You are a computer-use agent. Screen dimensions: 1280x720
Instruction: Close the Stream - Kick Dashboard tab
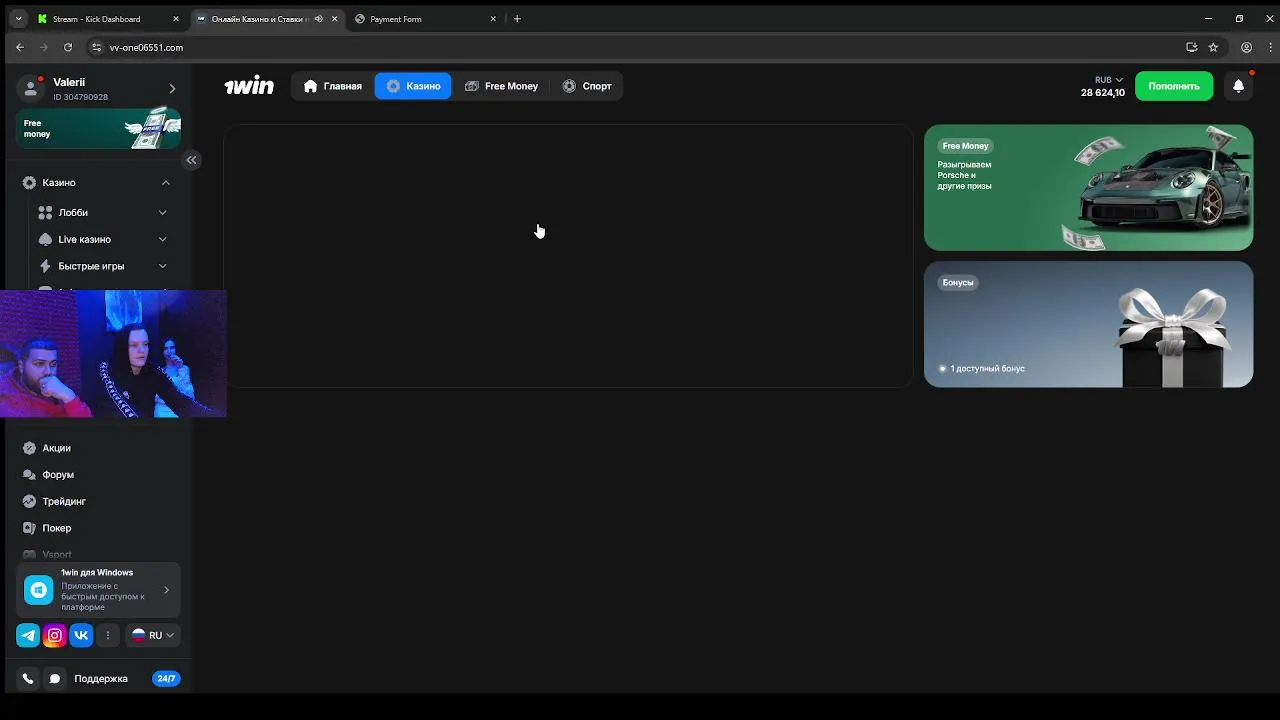coord(175,19)
